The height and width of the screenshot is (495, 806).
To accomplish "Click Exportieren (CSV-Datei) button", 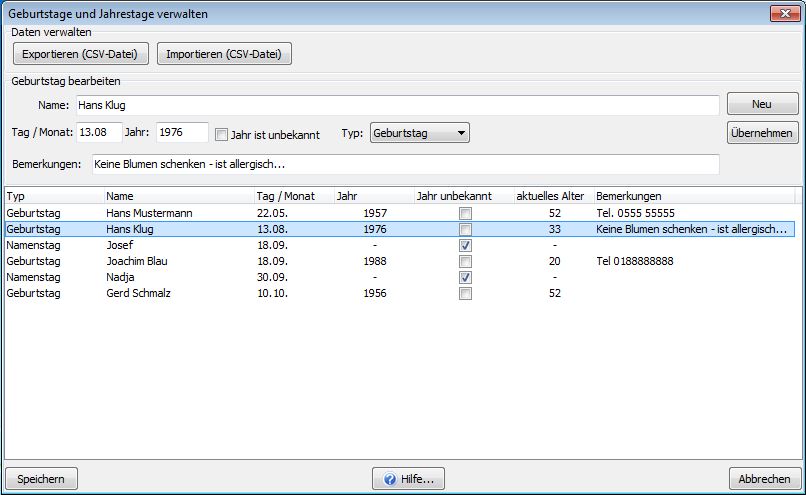I will click(81, 54).
